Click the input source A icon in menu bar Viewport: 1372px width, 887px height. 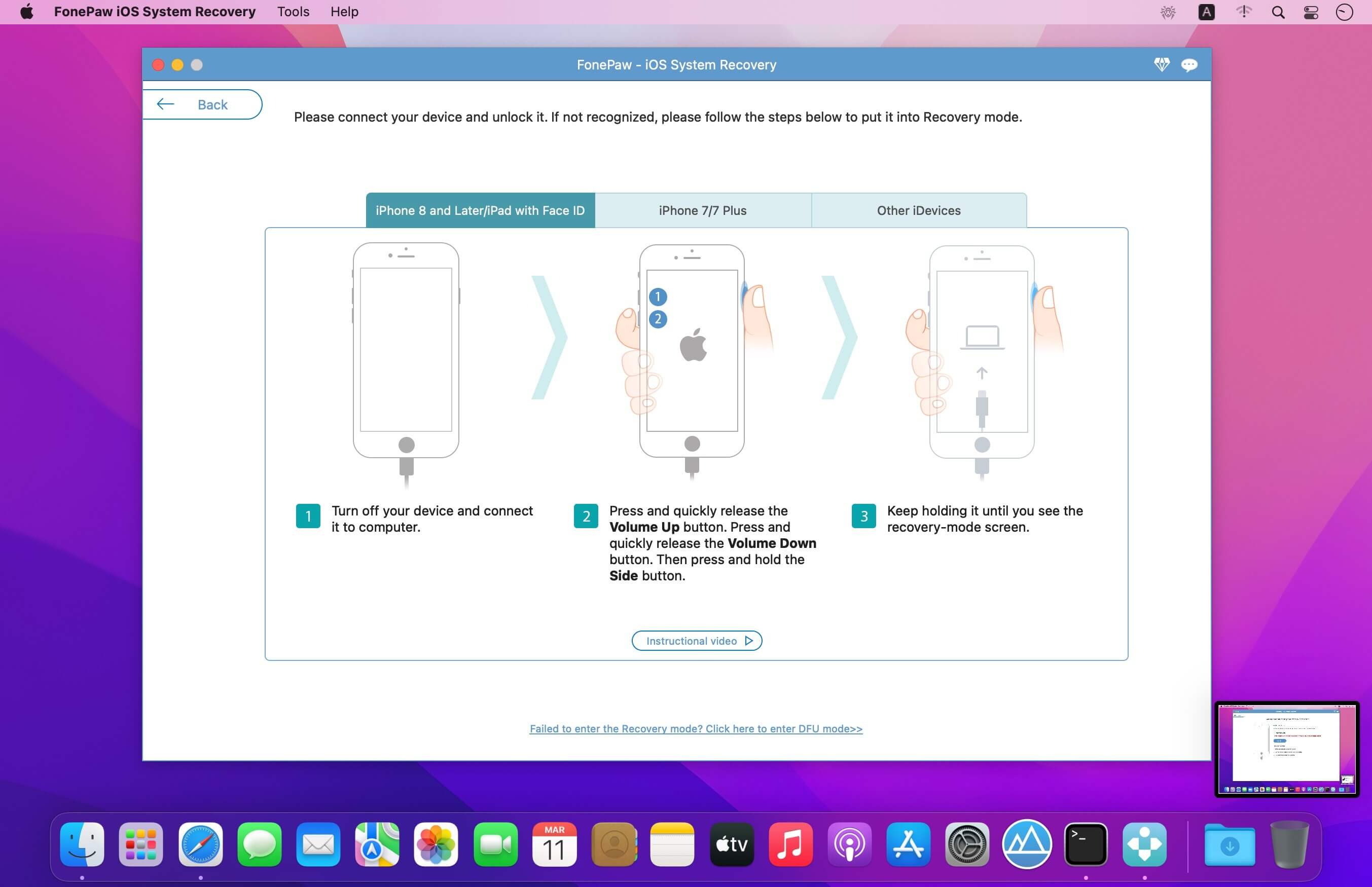[1206, 12]
